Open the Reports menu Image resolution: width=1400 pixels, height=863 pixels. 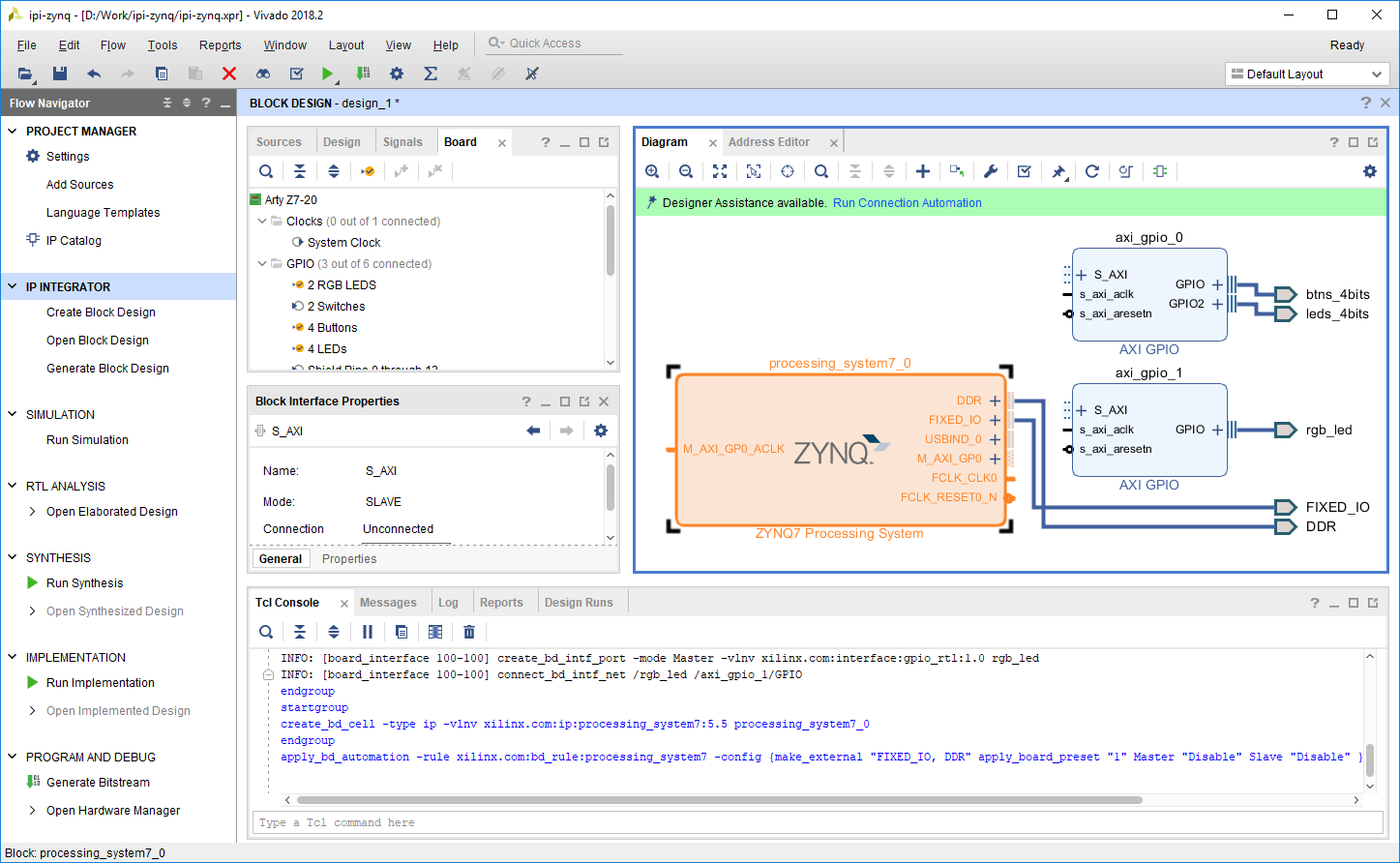(221, 45)
